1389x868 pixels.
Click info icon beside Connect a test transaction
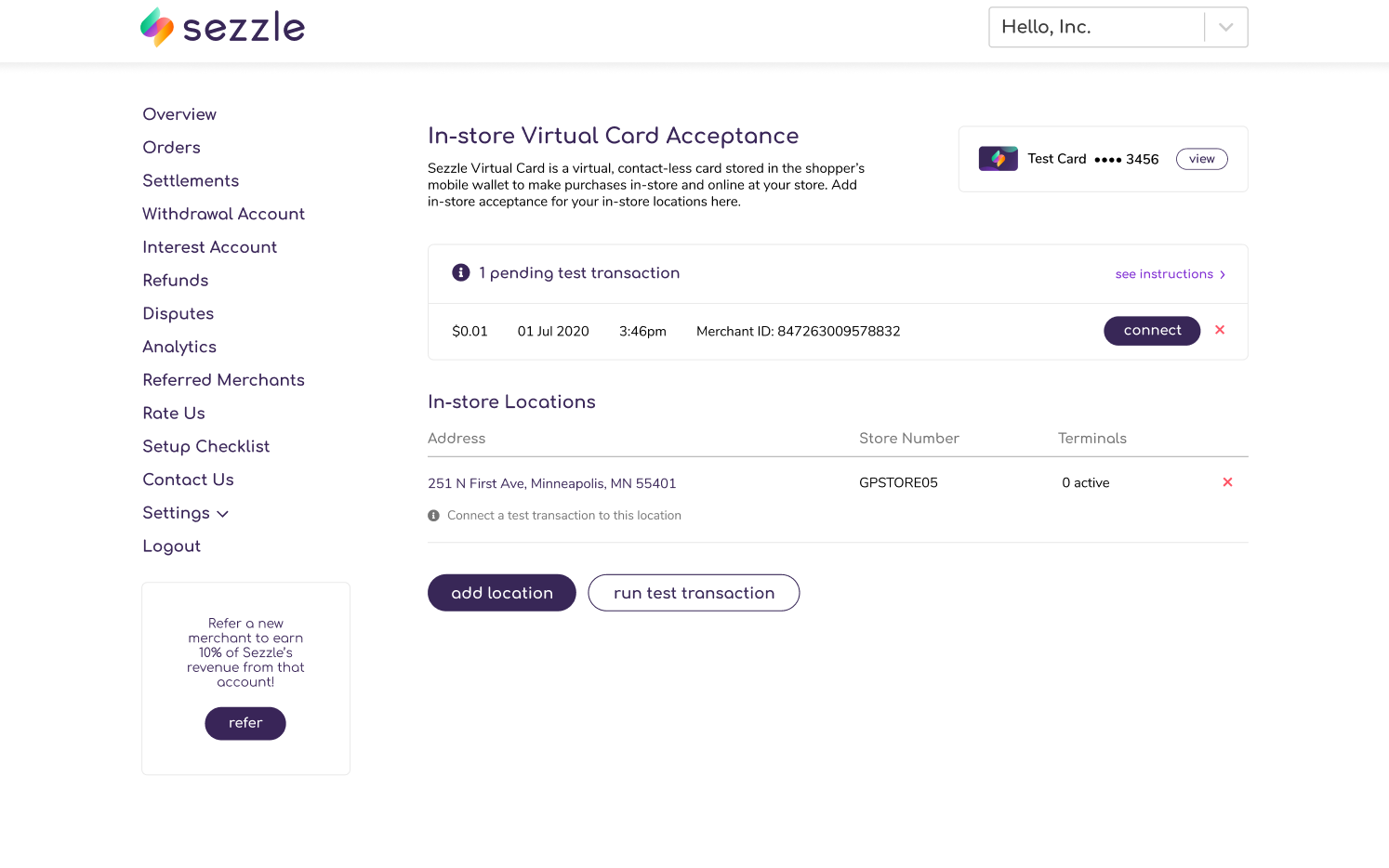point(433,516)
